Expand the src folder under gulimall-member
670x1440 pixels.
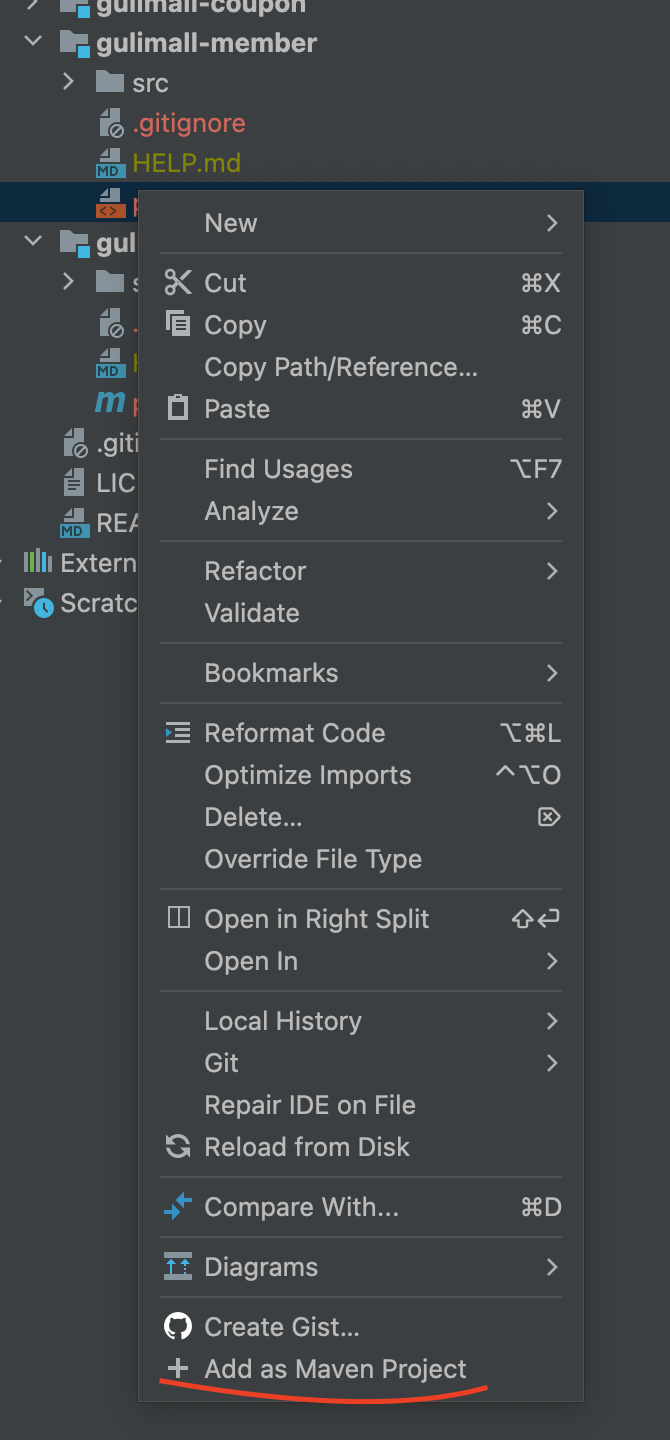click(68, 82)
